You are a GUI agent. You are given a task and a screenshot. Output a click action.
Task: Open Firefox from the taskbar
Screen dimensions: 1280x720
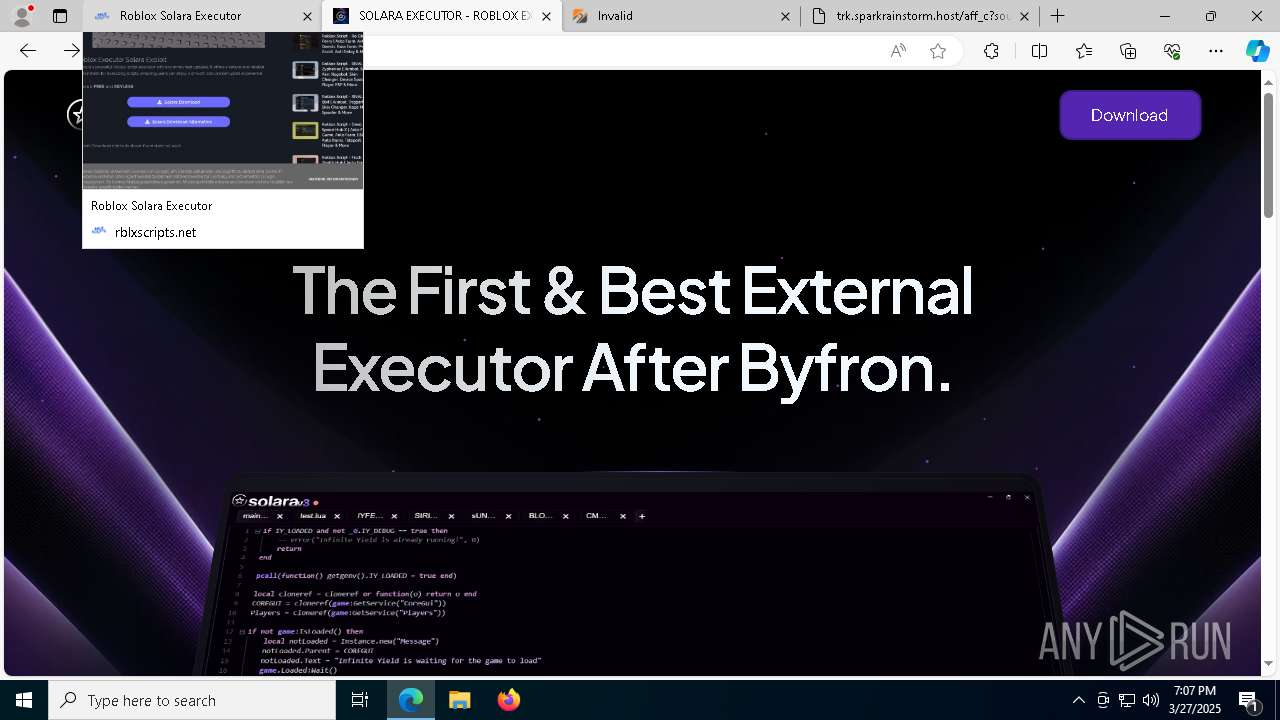(508, 700)
